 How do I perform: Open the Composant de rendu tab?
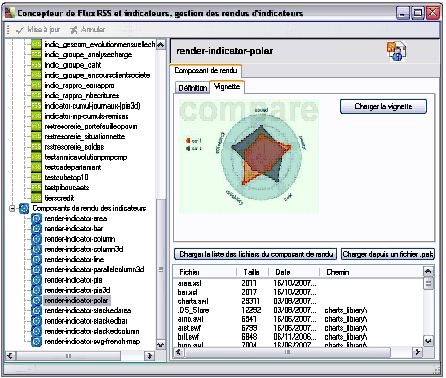(206, 71)
